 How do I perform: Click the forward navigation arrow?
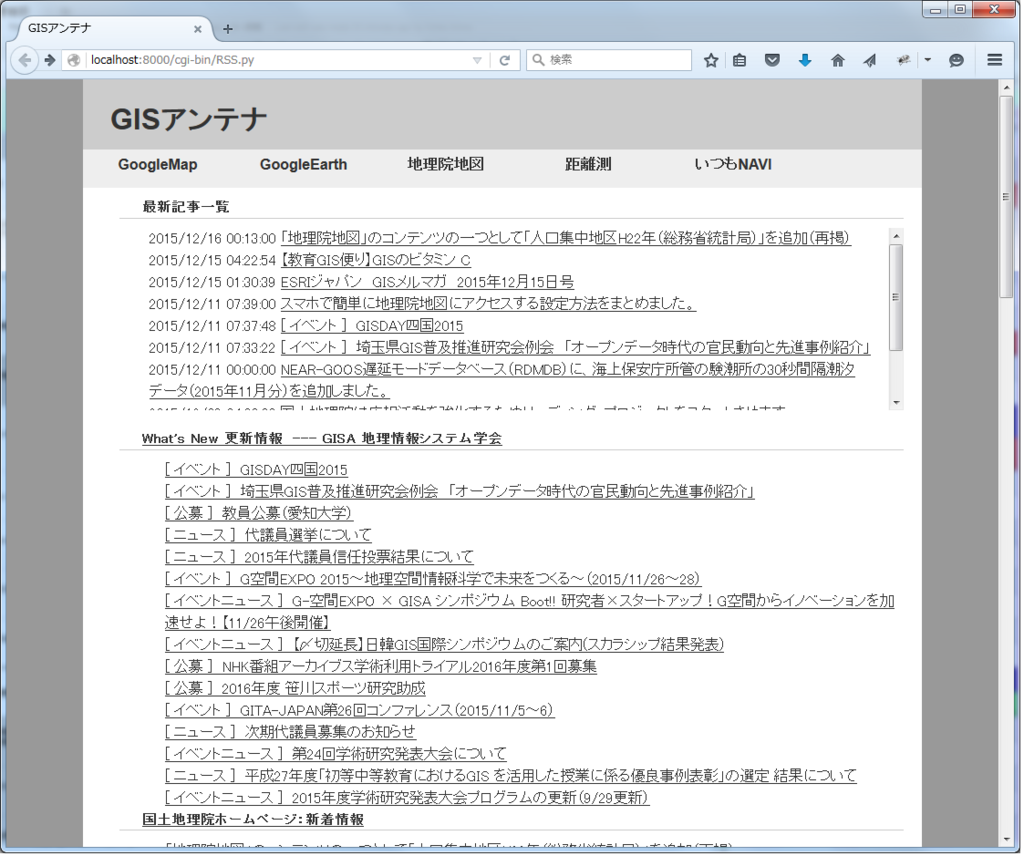click(x=48, y=60)
